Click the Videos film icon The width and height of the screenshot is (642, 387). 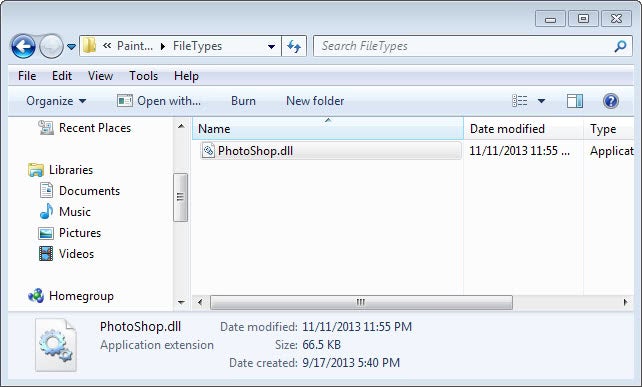click(x=46, y=253)
